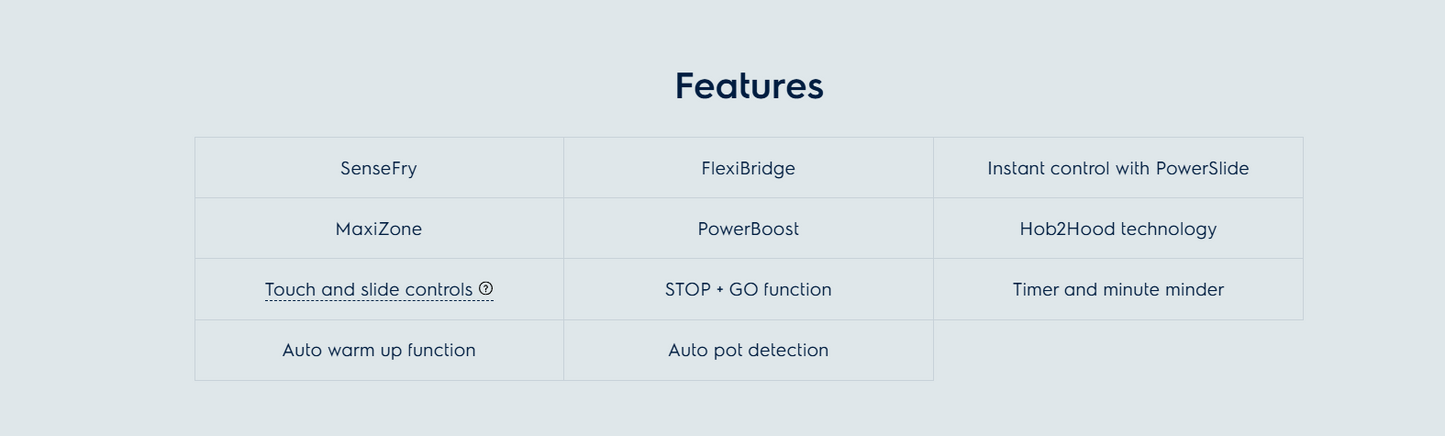Viewport: 1445px width, 436px height.
Task: Click the Features heading
Action: coord(749,86)
